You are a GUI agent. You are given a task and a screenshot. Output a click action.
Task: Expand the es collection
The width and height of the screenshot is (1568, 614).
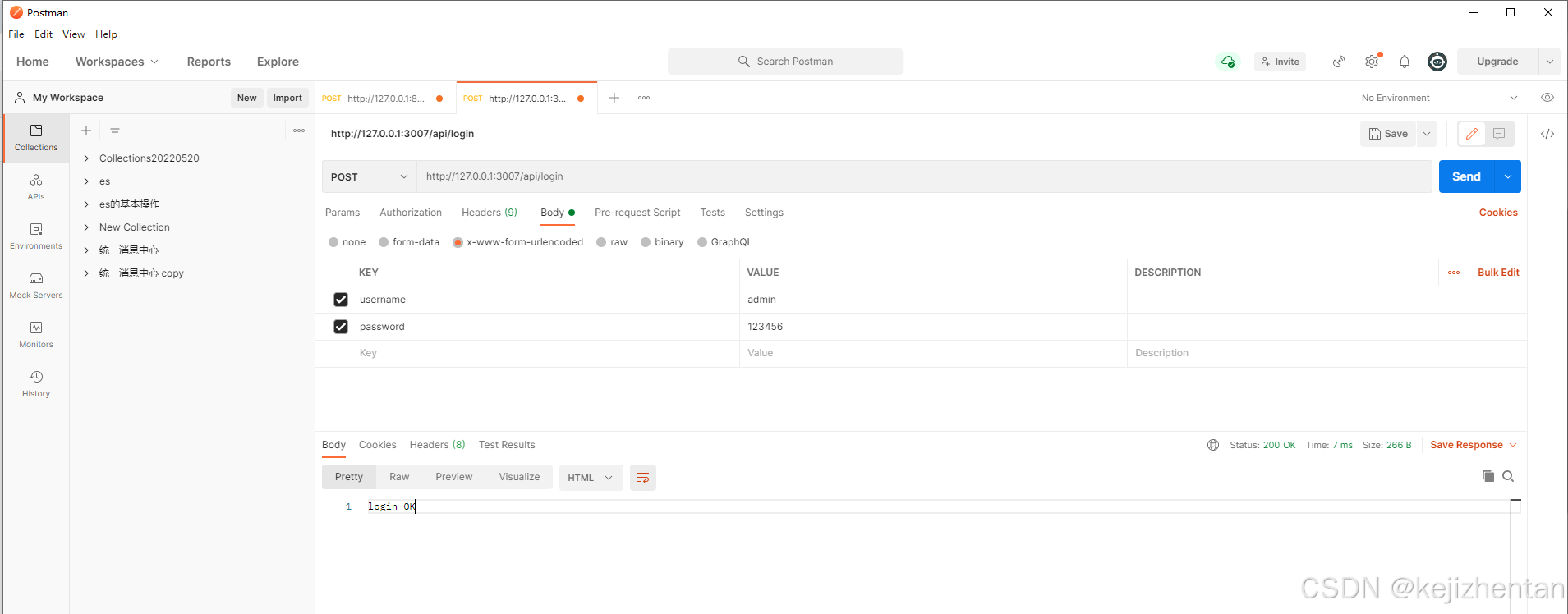(x=86, y=181)
